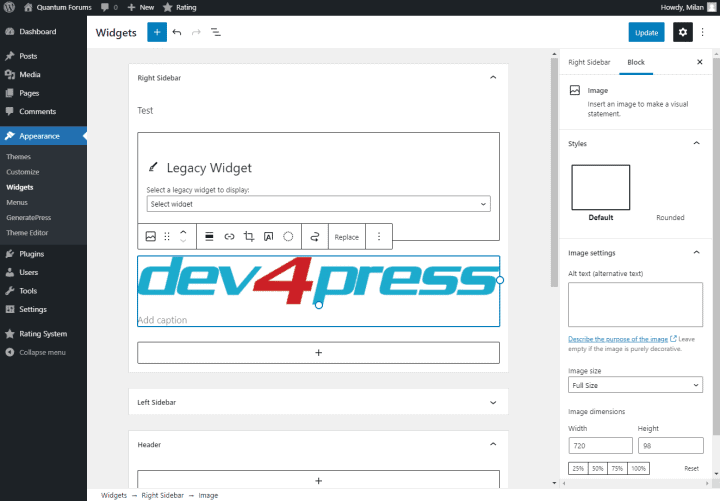The width and height of the screenshot is (720, 501).
Task: Open Theme Editor submenu item
Action: pos(28,233)
